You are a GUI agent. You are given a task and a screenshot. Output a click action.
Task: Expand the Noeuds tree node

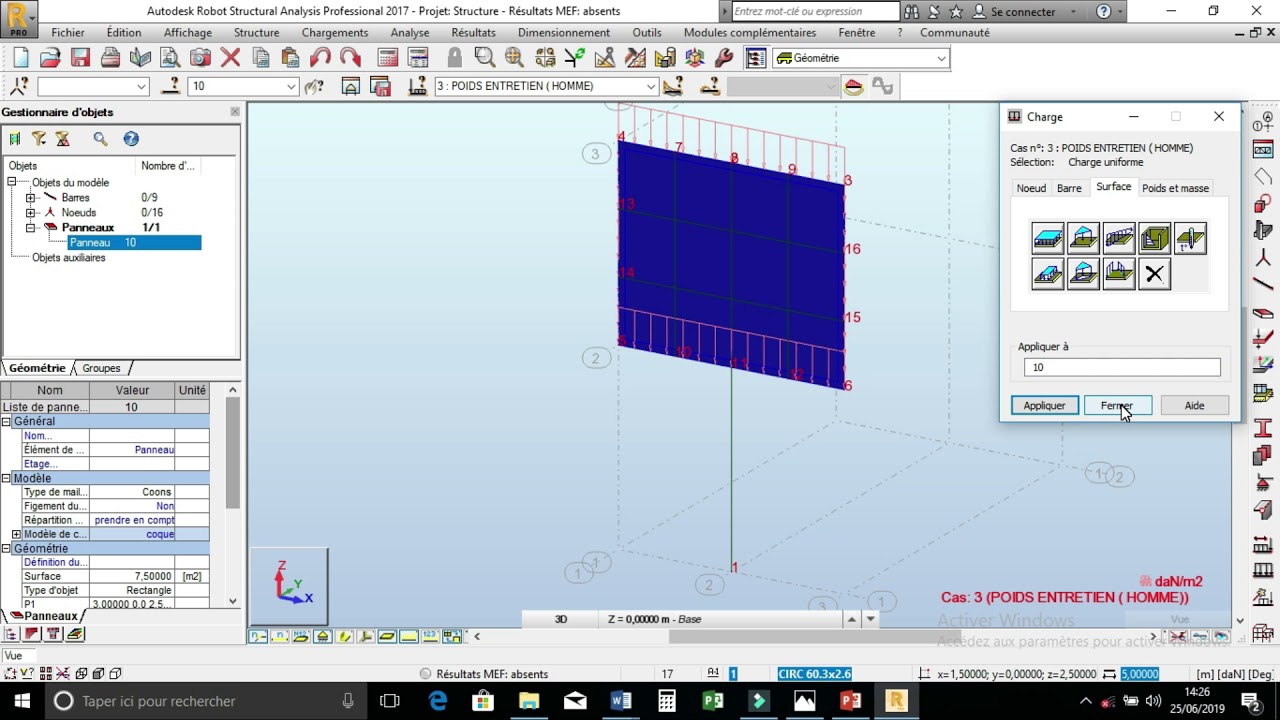(30, 213)
